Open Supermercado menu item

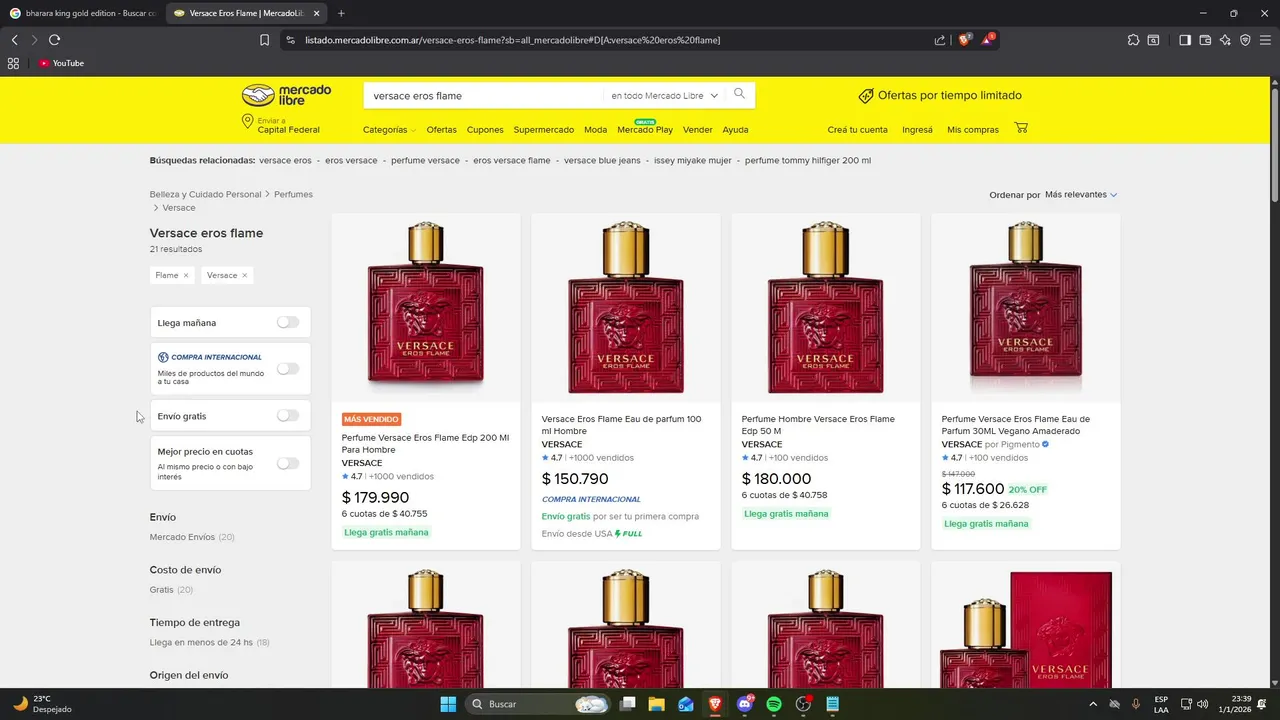click(543, 130)
